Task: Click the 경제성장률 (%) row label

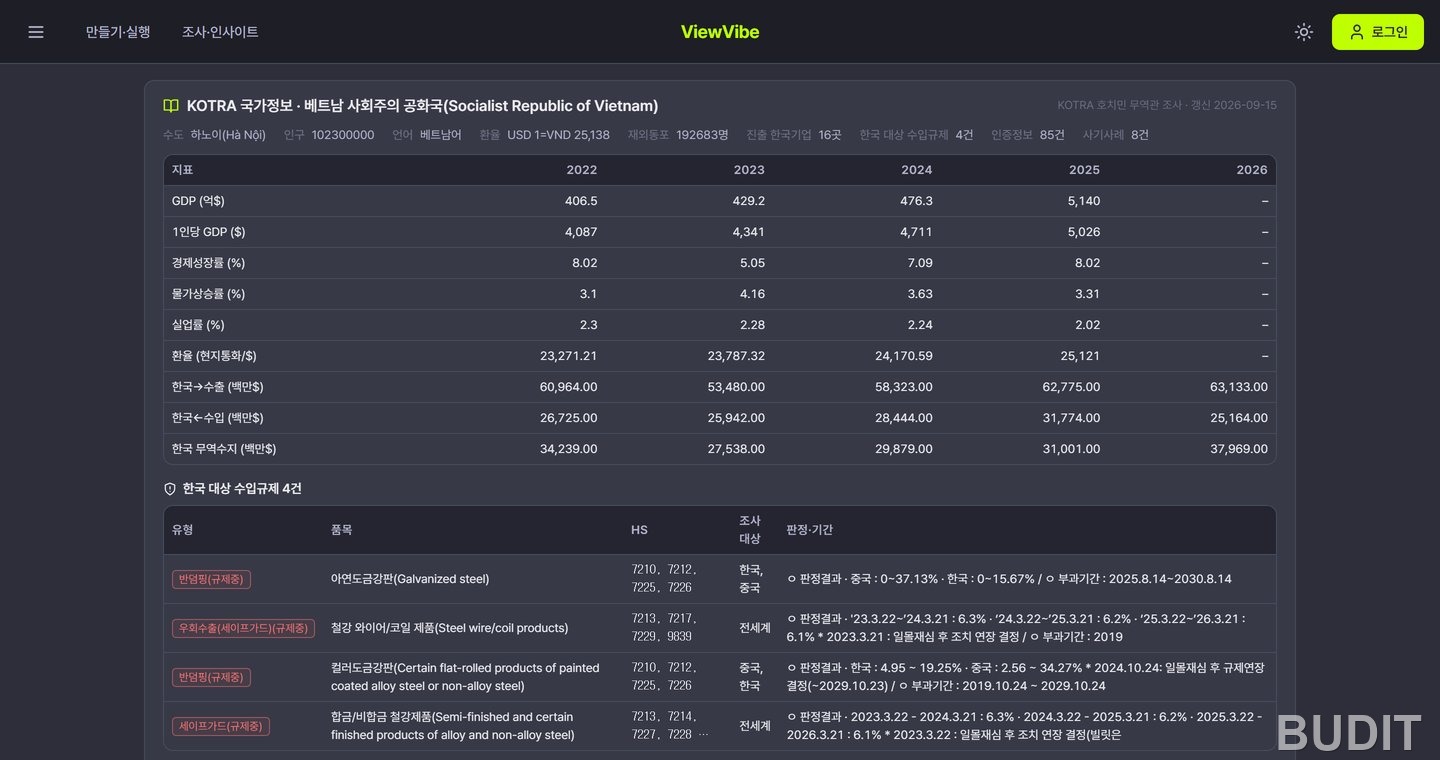Action: (x=208, y=263)
